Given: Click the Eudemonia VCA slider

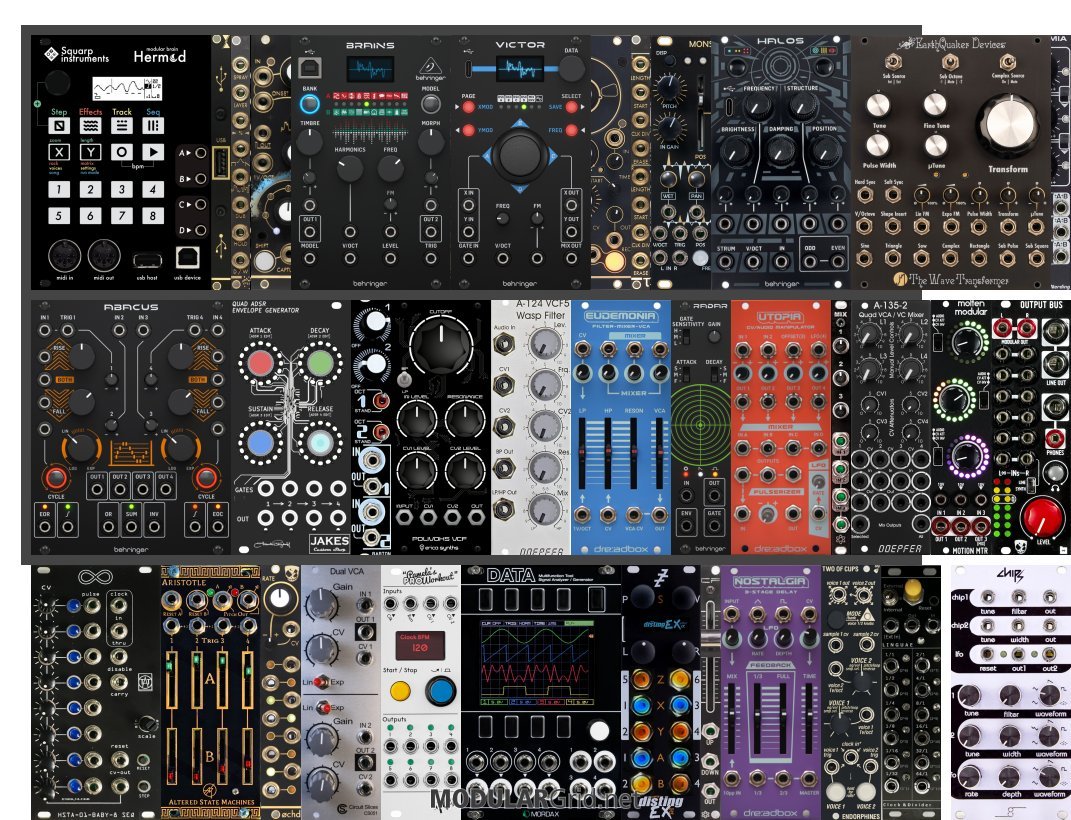Looking at the screenshot, I should pyautogui.click(x=659, y=453).
